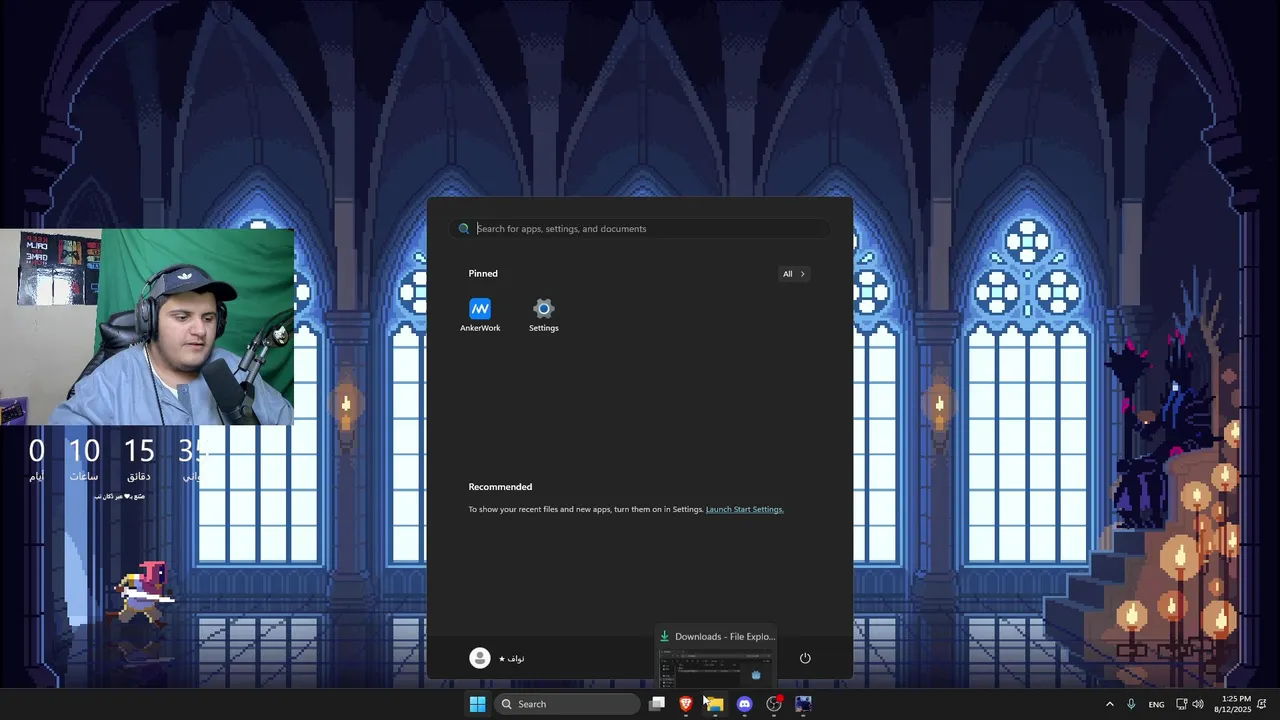Select the Downloads File Explorer preview thumbnail

point(716,656)
